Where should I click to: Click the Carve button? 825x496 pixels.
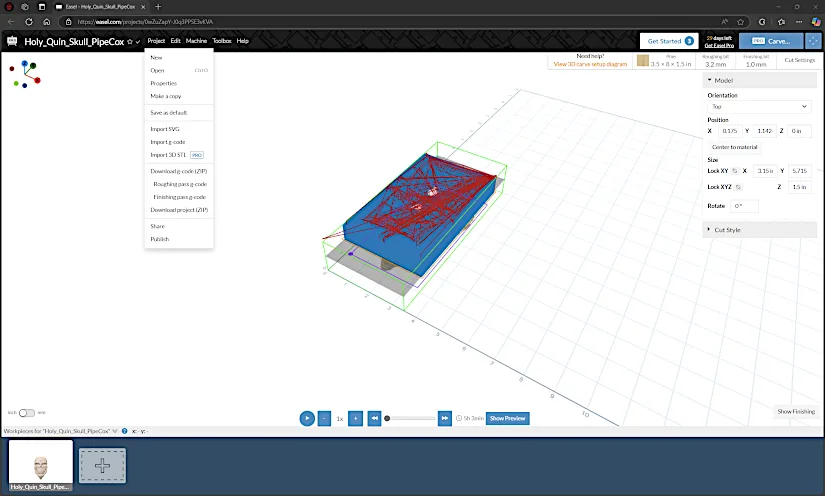pos(771,41)
